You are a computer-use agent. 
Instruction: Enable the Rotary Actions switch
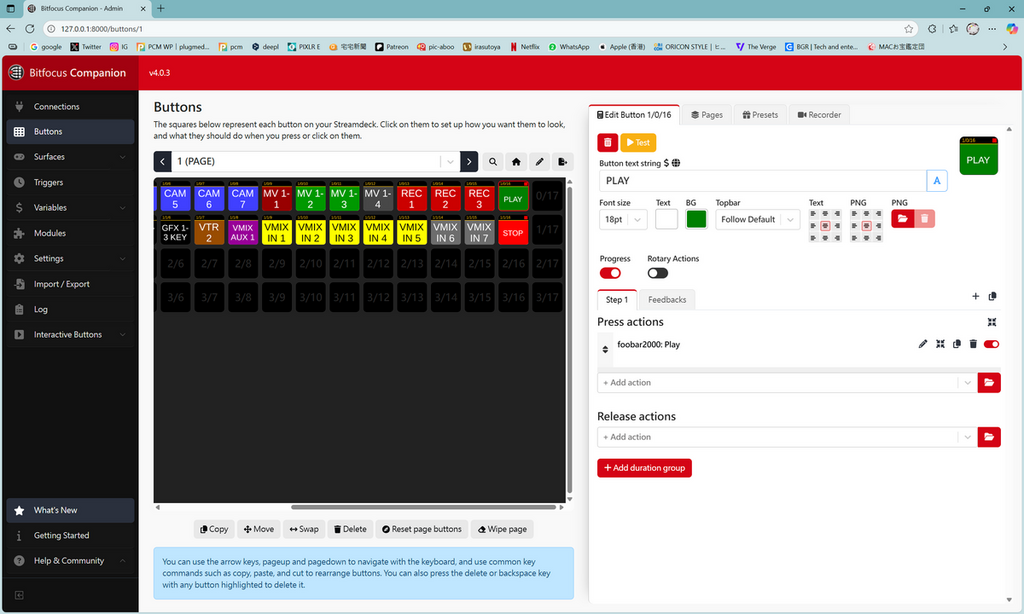(x=658, y=273)
